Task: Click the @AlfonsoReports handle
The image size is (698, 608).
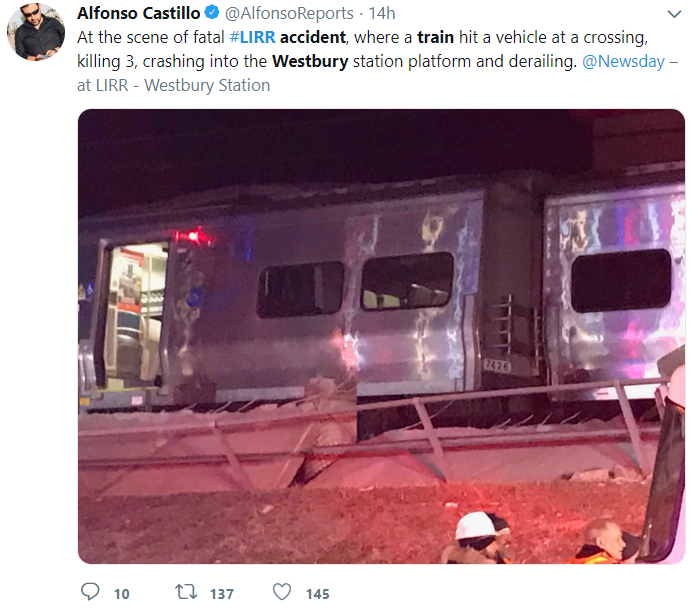Action: (289, 13)
